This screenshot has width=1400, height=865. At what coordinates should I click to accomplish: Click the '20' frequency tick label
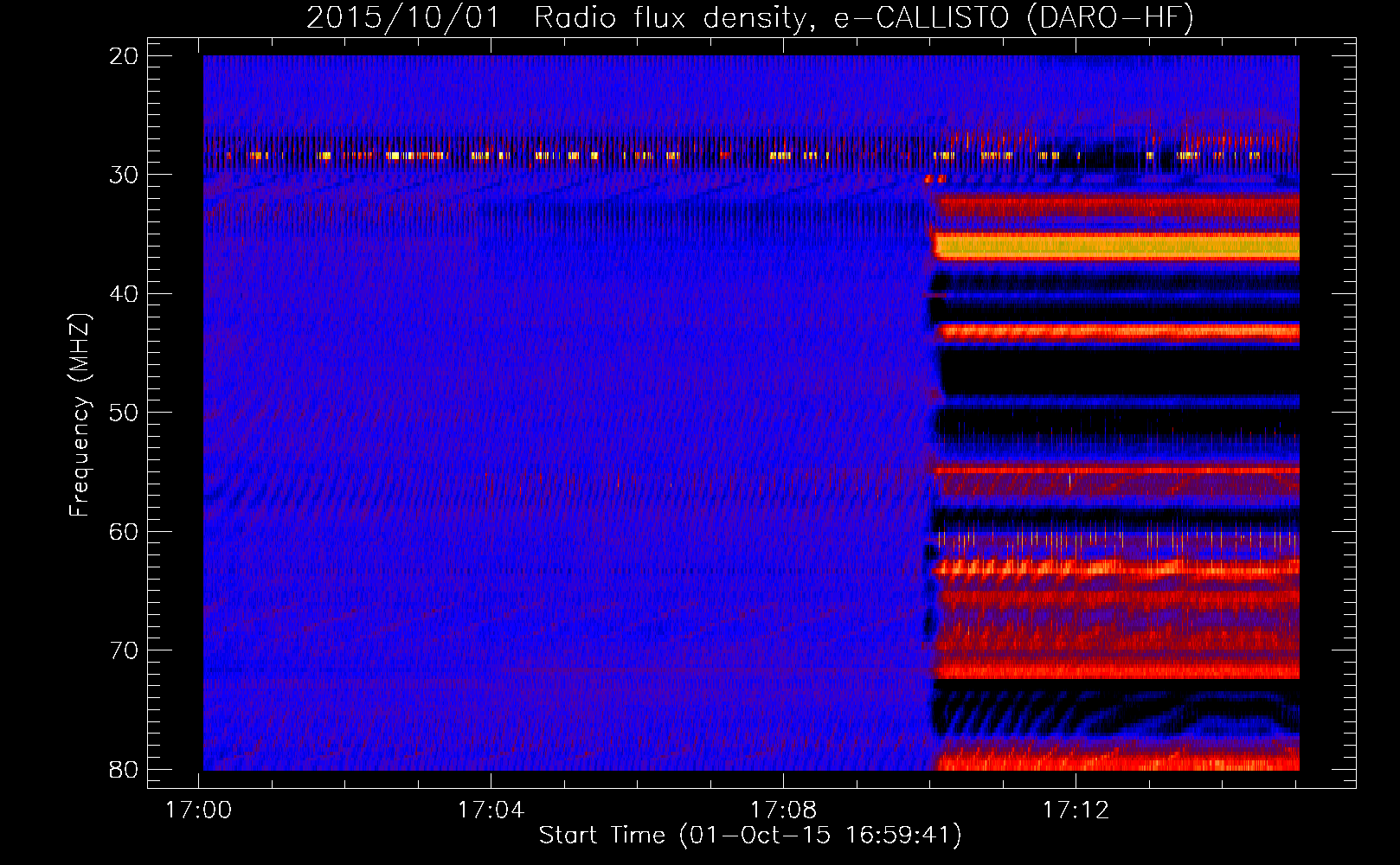point(124,56)
